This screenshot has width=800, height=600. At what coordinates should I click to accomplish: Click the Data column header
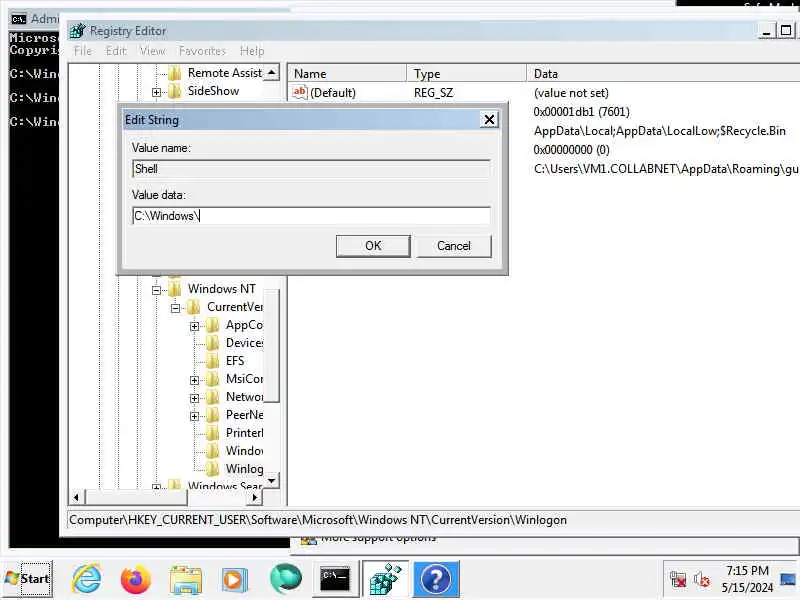663,73
